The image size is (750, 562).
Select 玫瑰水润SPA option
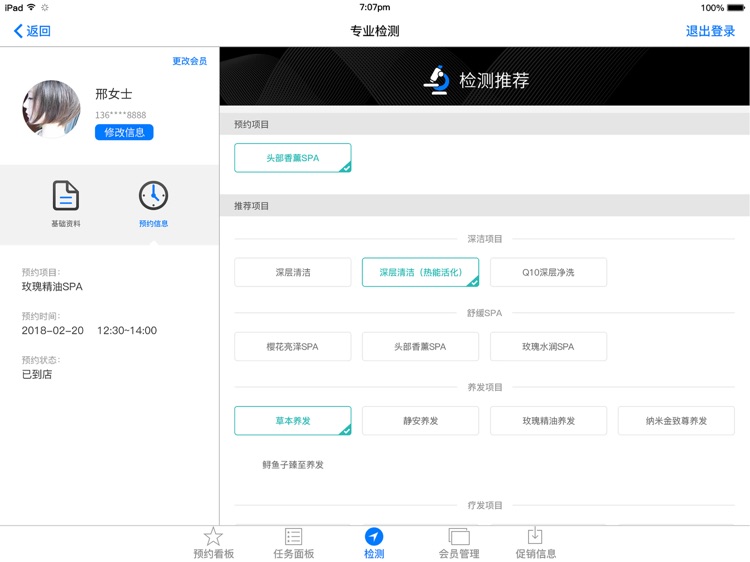tap(548, 346)
